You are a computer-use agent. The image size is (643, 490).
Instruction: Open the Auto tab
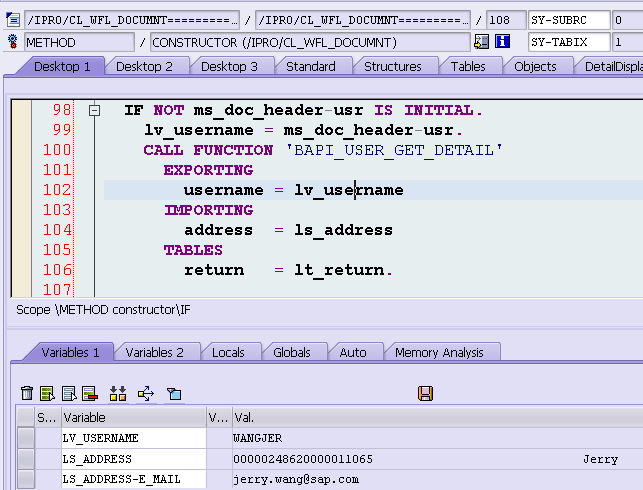coord(353,352)
